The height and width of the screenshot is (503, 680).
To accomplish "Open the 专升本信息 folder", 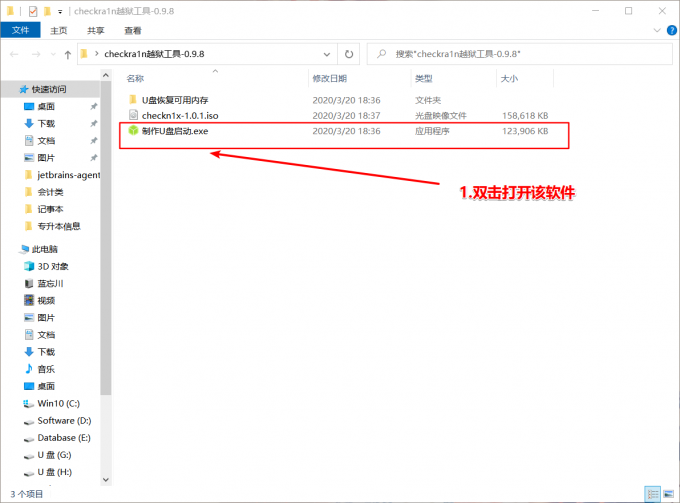I will 59,226.
